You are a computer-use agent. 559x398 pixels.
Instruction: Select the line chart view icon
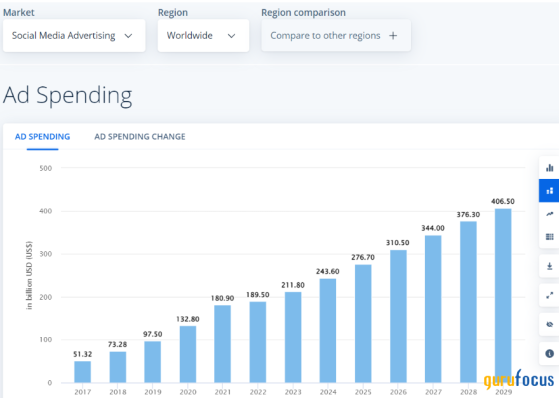[549, 214]
